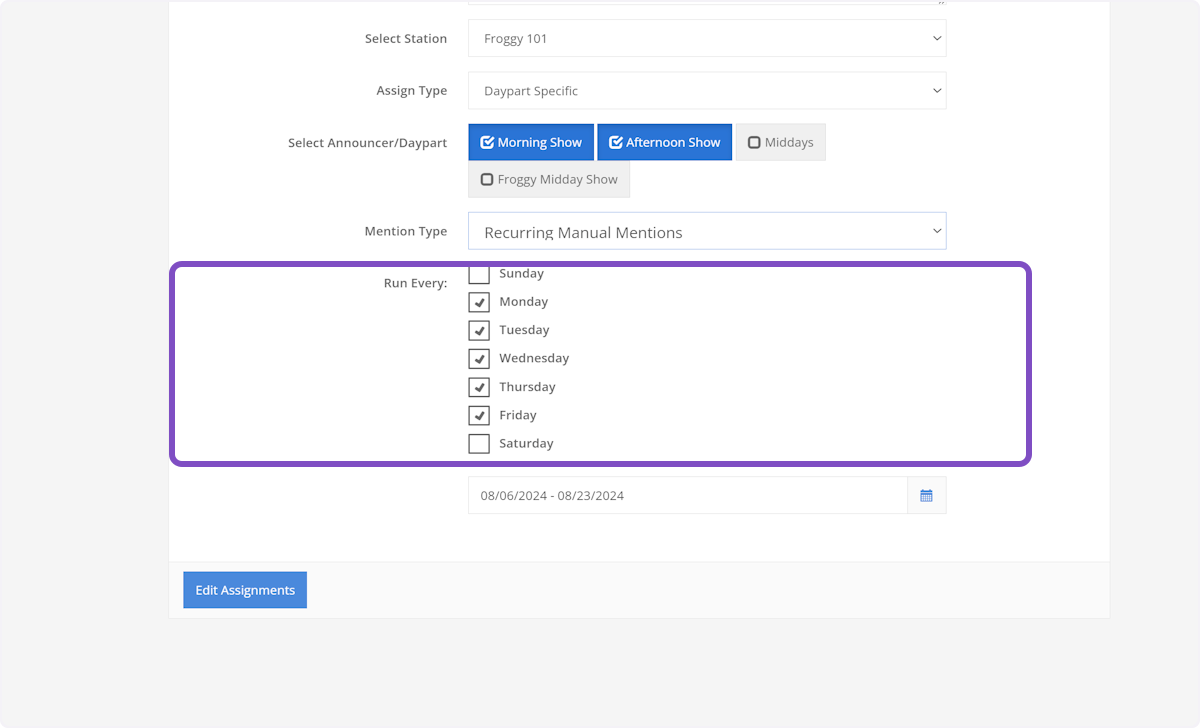Click the Wednesday label text
Image resolution: width=1200 pixels, height=728 pixels.
pos(534,358)
